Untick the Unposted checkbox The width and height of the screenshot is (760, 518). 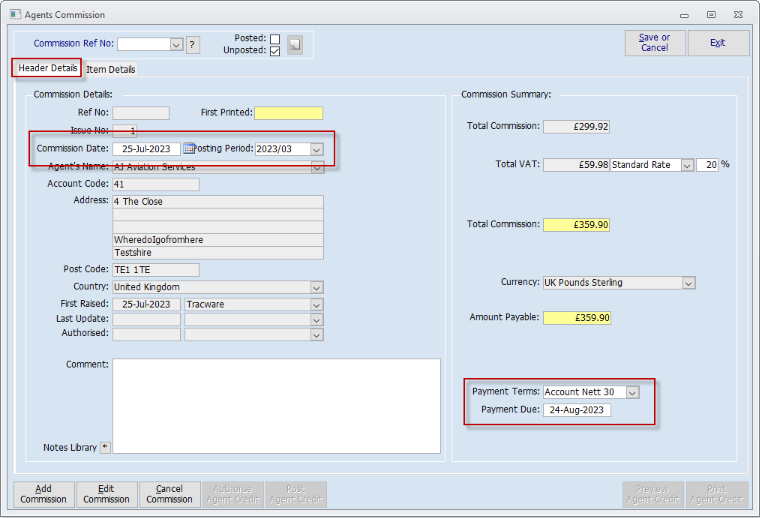click(274, 51)
